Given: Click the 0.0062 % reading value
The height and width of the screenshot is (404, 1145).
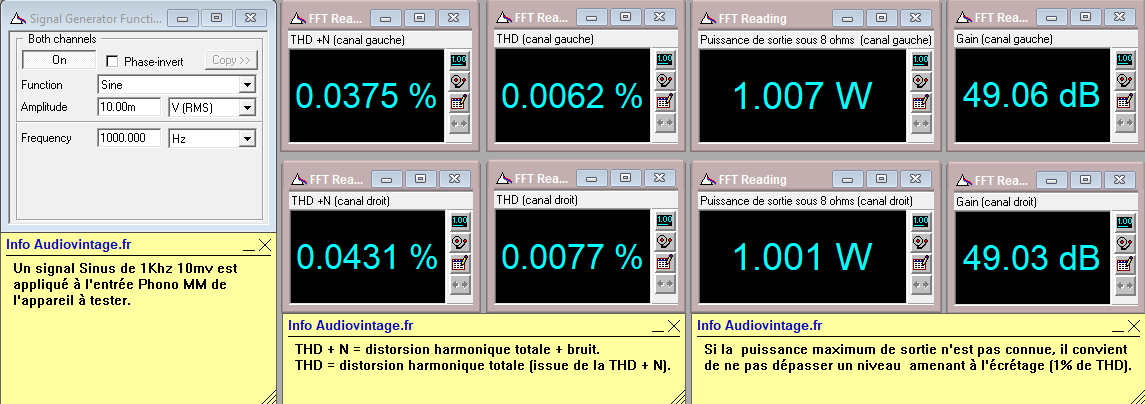Looking at the screenshot, I should pyautogui.click(x=572, y=96).
